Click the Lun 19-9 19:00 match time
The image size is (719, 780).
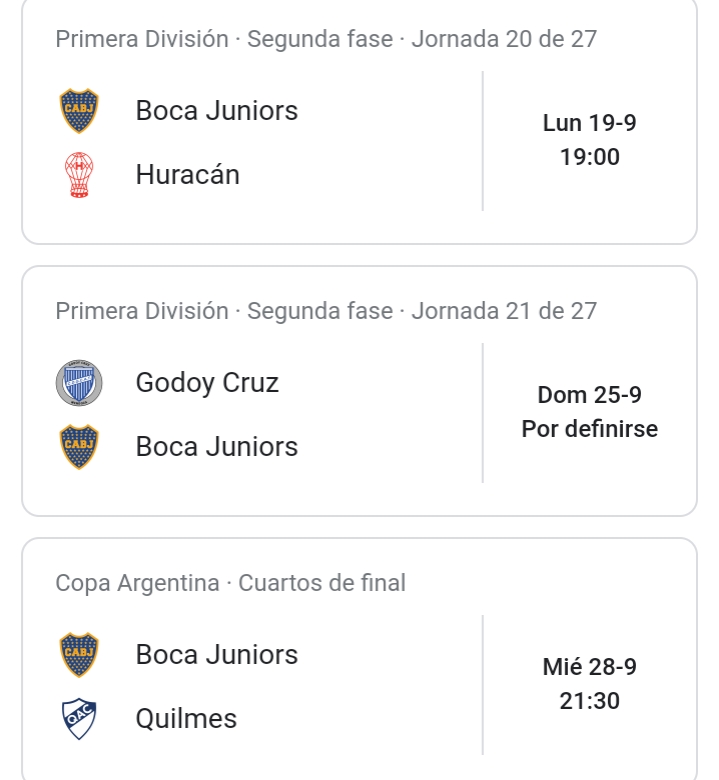tap(590, 140)
